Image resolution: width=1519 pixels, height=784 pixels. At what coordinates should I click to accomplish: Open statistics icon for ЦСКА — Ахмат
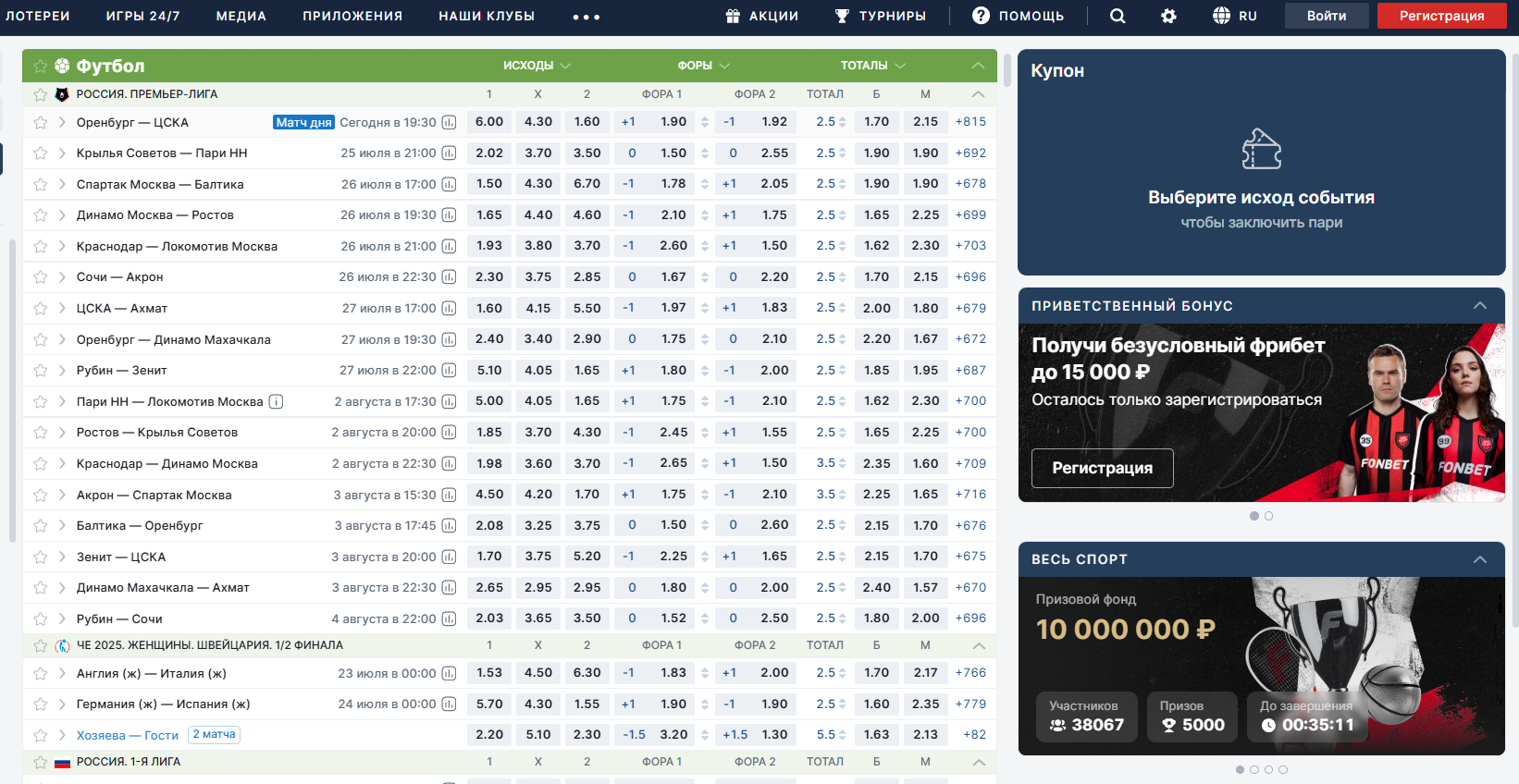pyautogui.click(x=449, y=308)
